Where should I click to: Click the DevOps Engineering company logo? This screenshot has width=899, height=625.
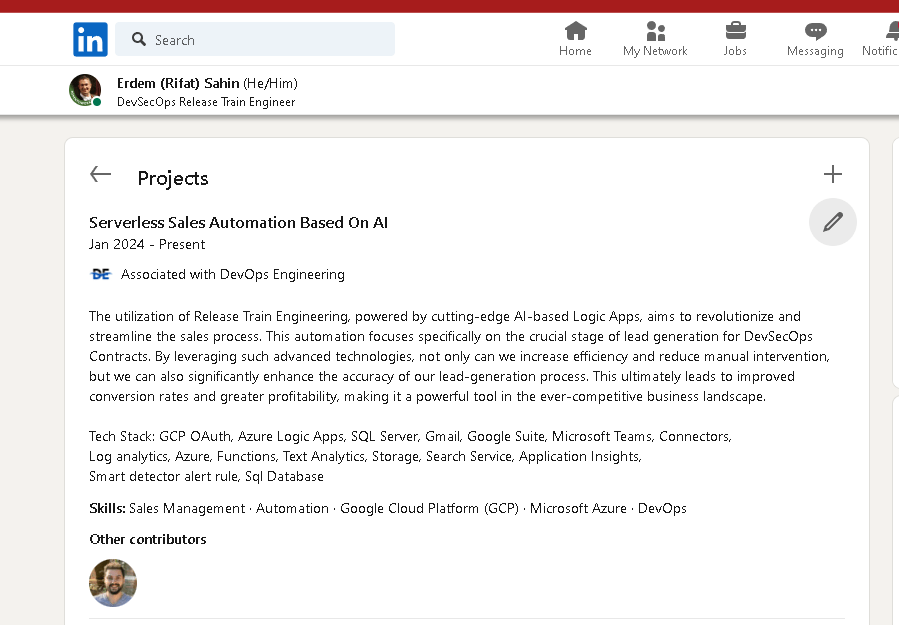click(x=101, y=274)
